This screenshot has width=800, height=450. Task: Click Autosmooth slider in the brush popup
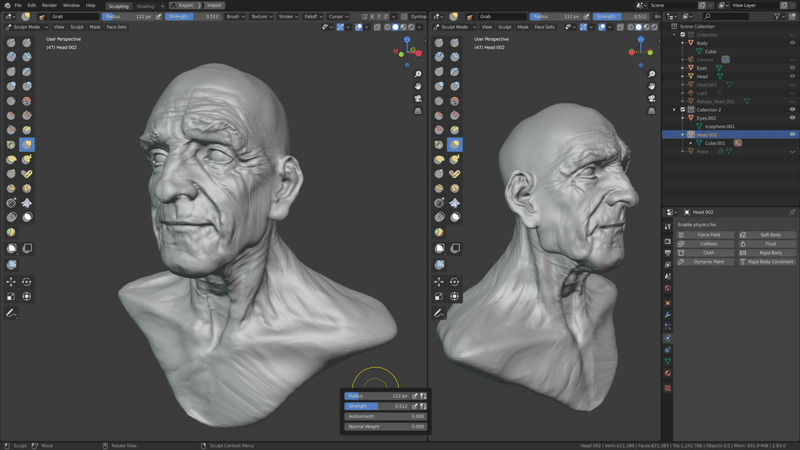click(385, 416)
